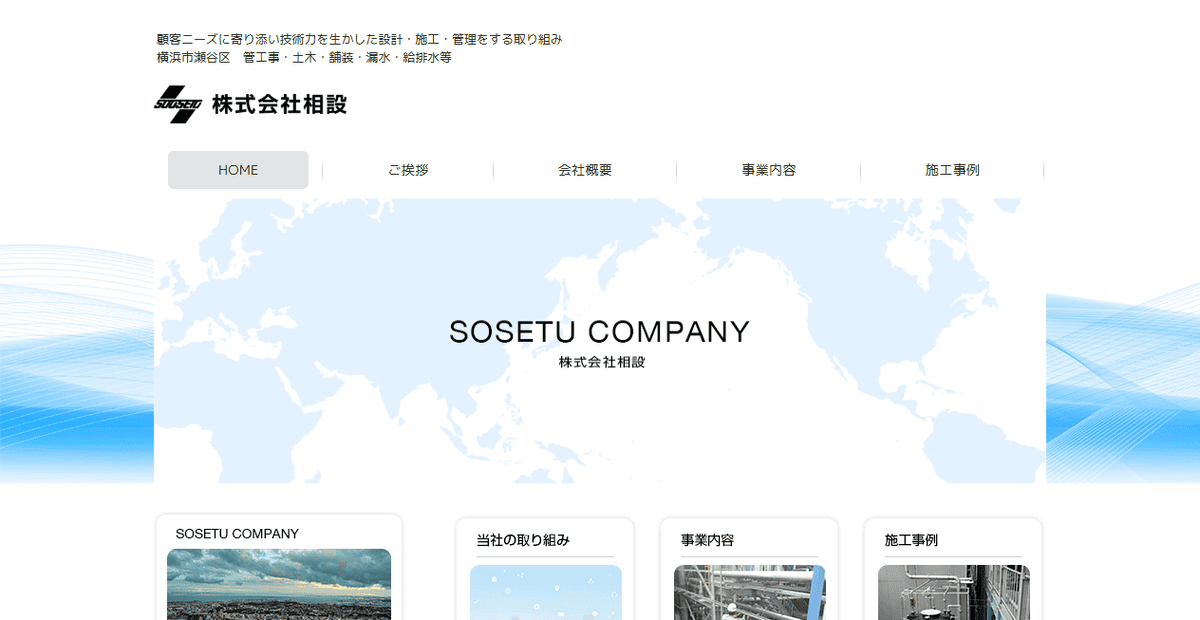This screenshot has width=1200, height=620.
Task: Open the 施工事例 item in the top navigation
Action: (951, 169)
